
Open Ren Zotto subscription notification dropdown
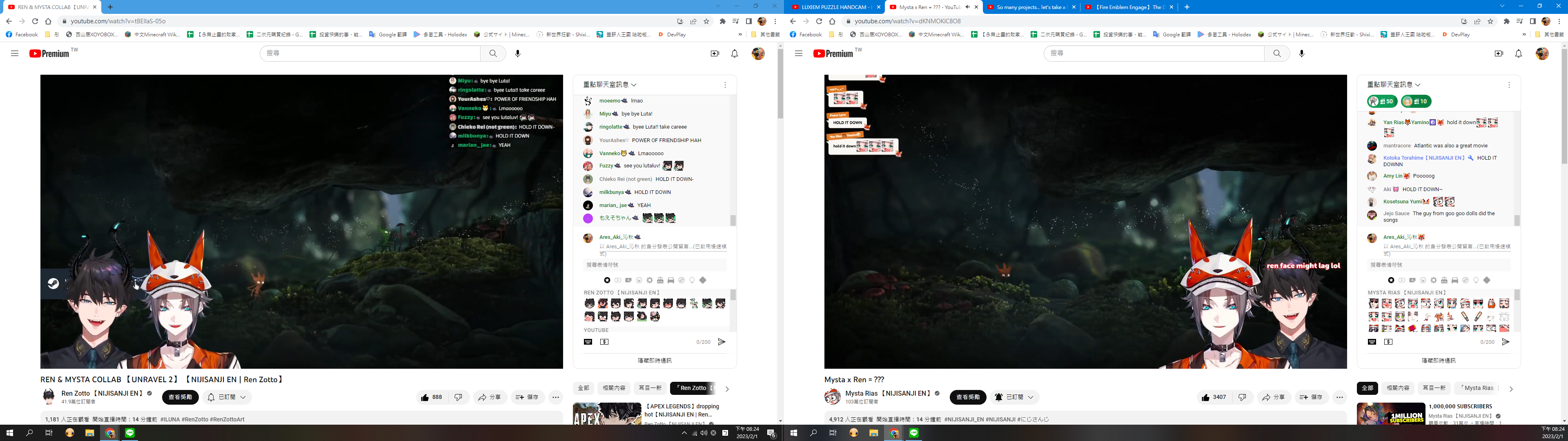tap(227, 397)
